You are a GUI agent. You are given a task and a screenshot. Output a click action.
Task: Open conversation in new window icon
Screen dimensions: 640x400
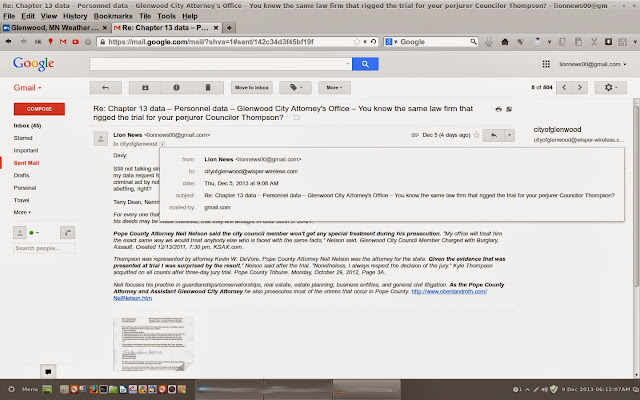pyautogui.click(x=509, y=109)
